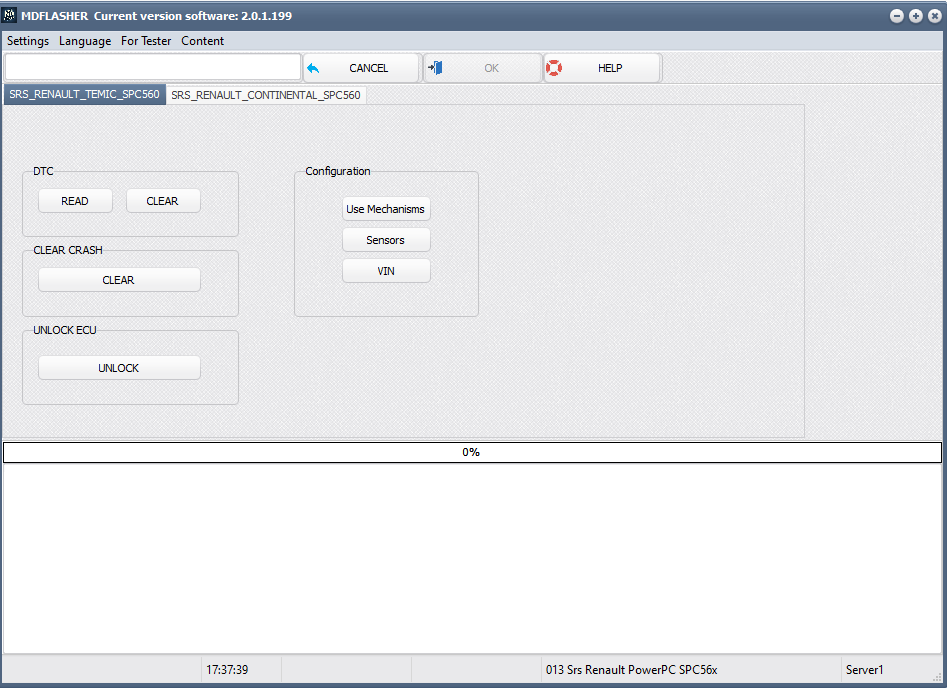Select the SRS_RENAULT_TEMIC_SPC560 tab
947x688 pixels.
click(84, 95)
